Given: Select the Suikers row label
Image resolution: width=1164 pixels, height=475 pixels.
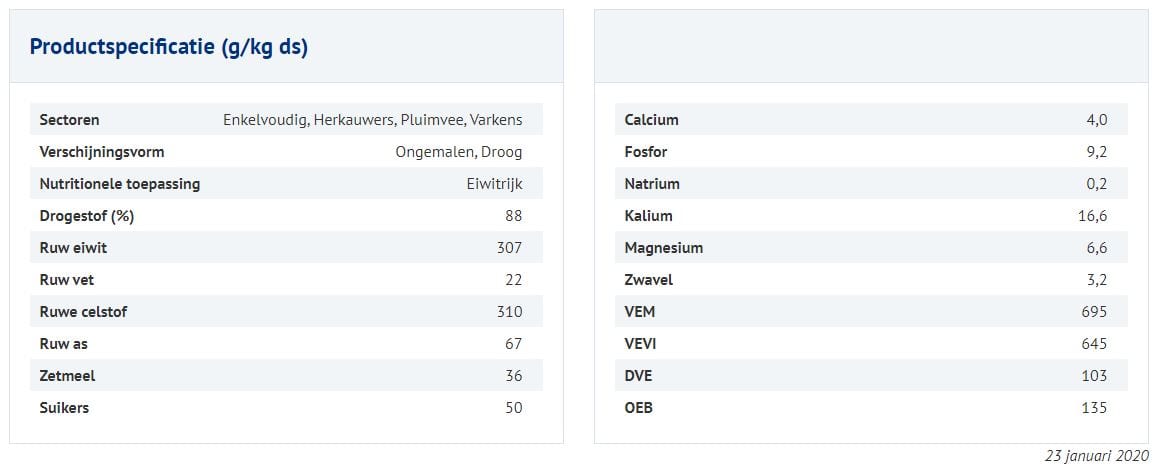Looking at the screenshot, I should tap(65, 408).
